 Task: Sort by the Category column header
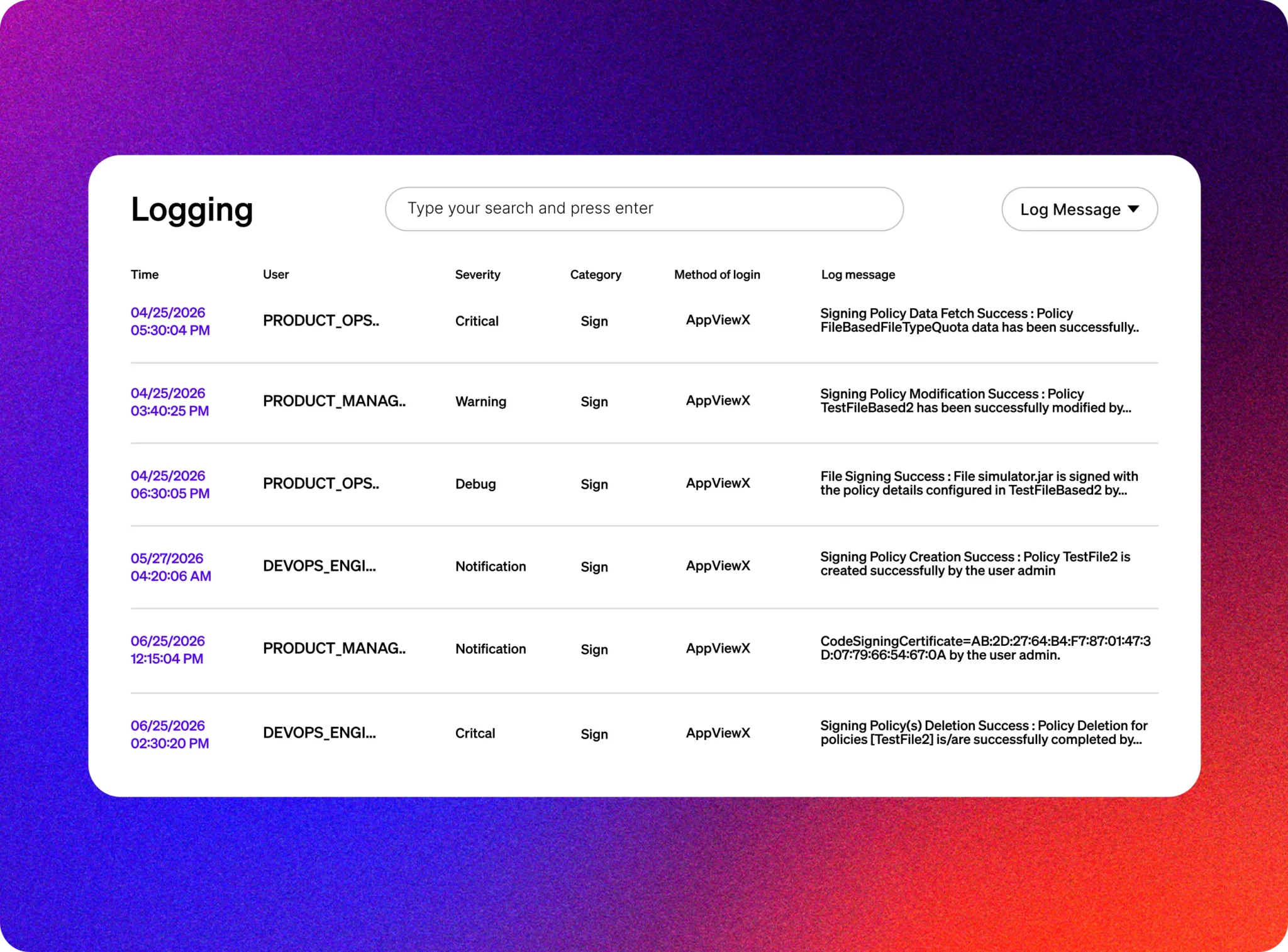[596, 275]
